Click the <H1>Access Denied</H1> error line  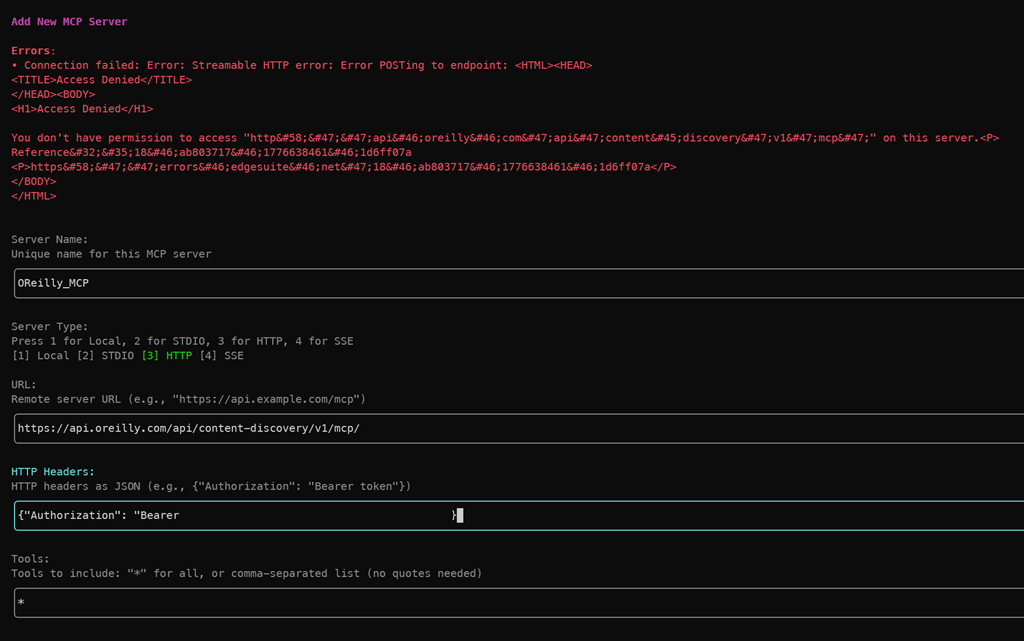82,109
